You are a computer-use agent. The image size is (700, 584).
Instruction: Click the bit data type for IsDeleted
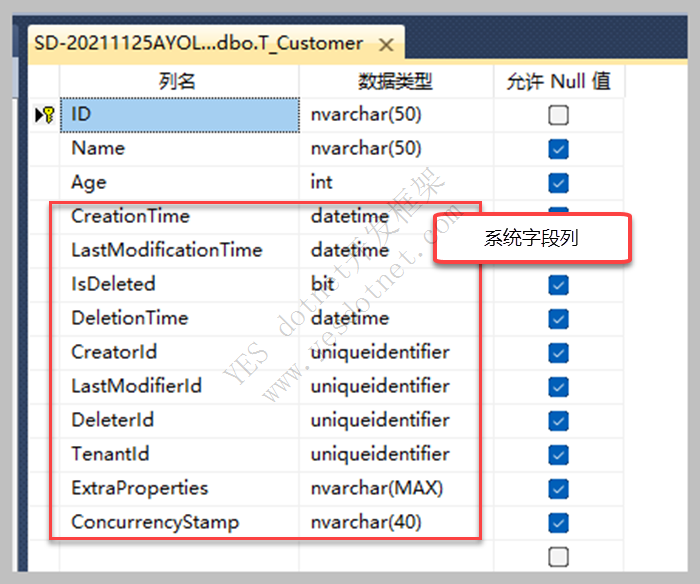pos(396,284)
